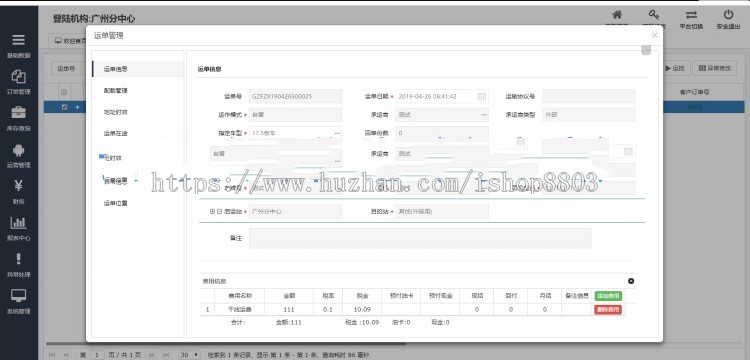Image resolution: width=750 pixels, height=360 pixels.
Task: Collapse 费用信息 section with round arrow icon
Action: pyautogui.click(x=631, y=281)
